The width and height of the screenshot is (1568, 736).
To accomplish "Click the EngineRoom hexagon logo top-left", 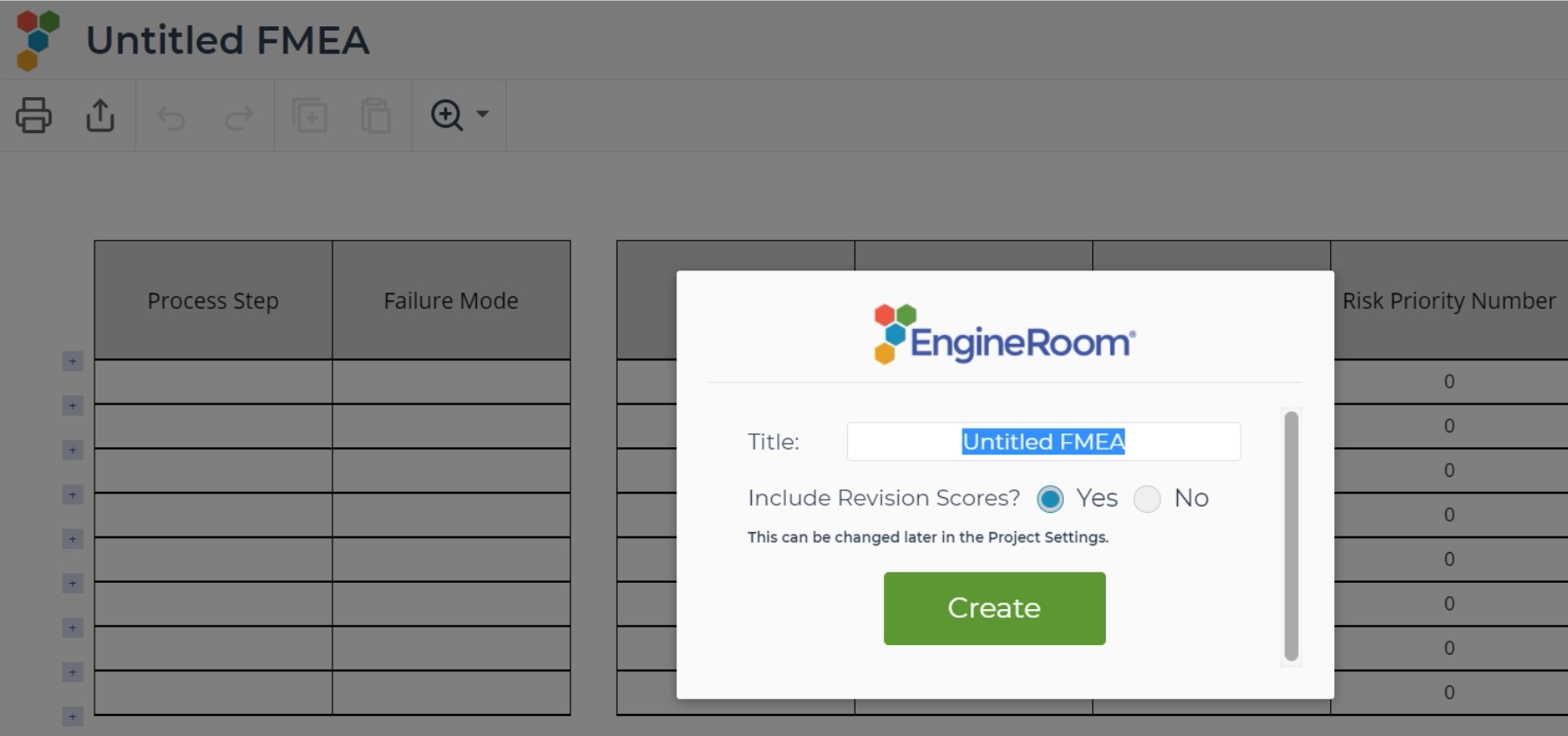I will click(38, 40).
